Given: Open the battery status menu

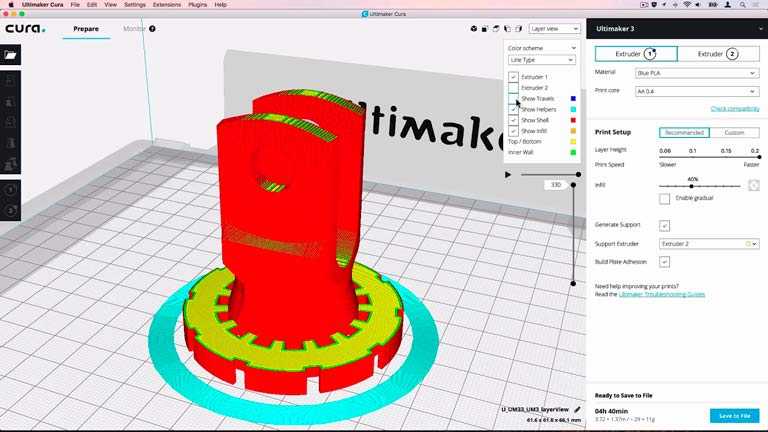Looking at the screenshot, I should coord(713,4).
